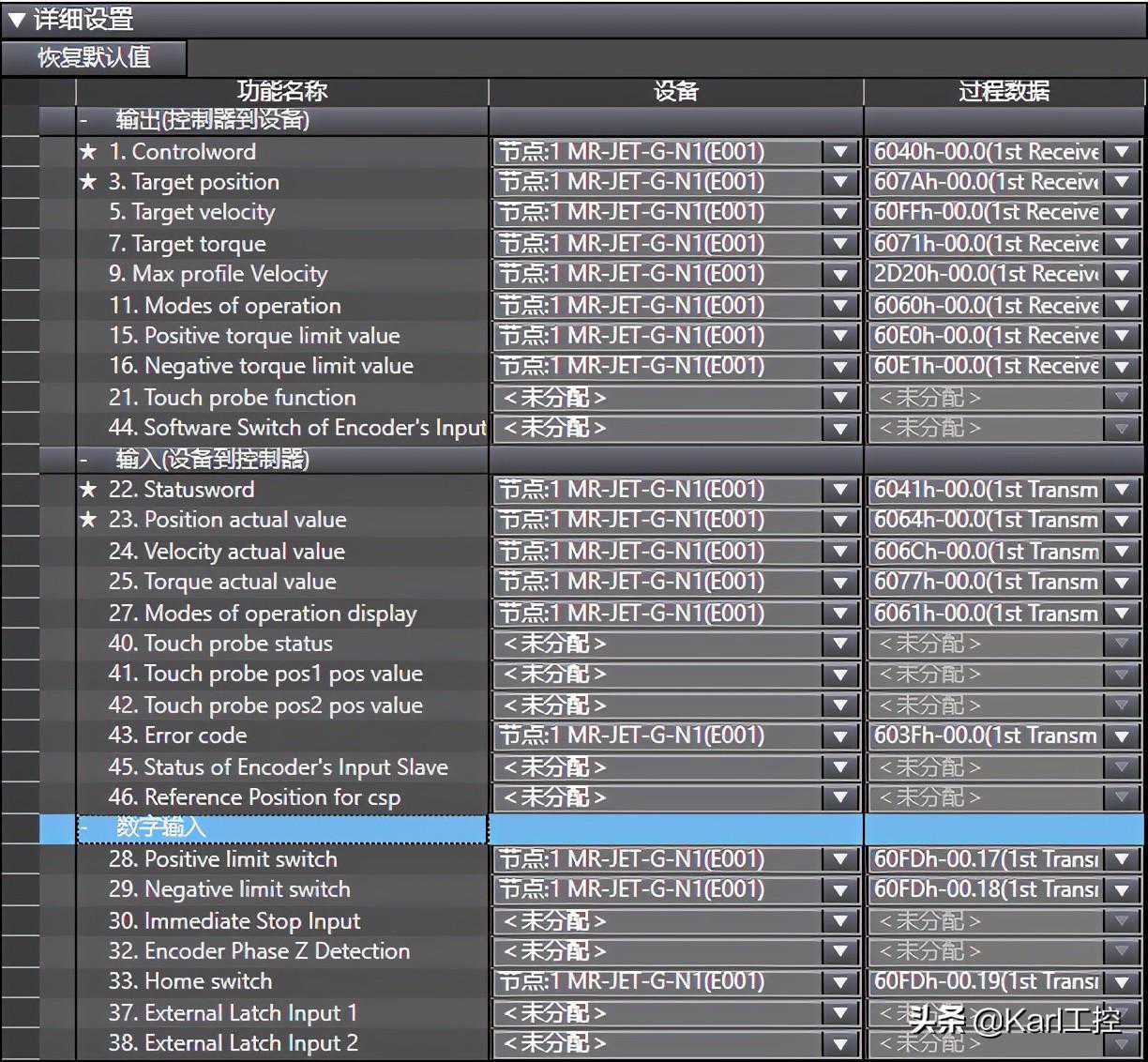1148x1062 pixels.
Task: Collapse the 输入(设备到控制器) group
Action: click(x=84, y=460)
